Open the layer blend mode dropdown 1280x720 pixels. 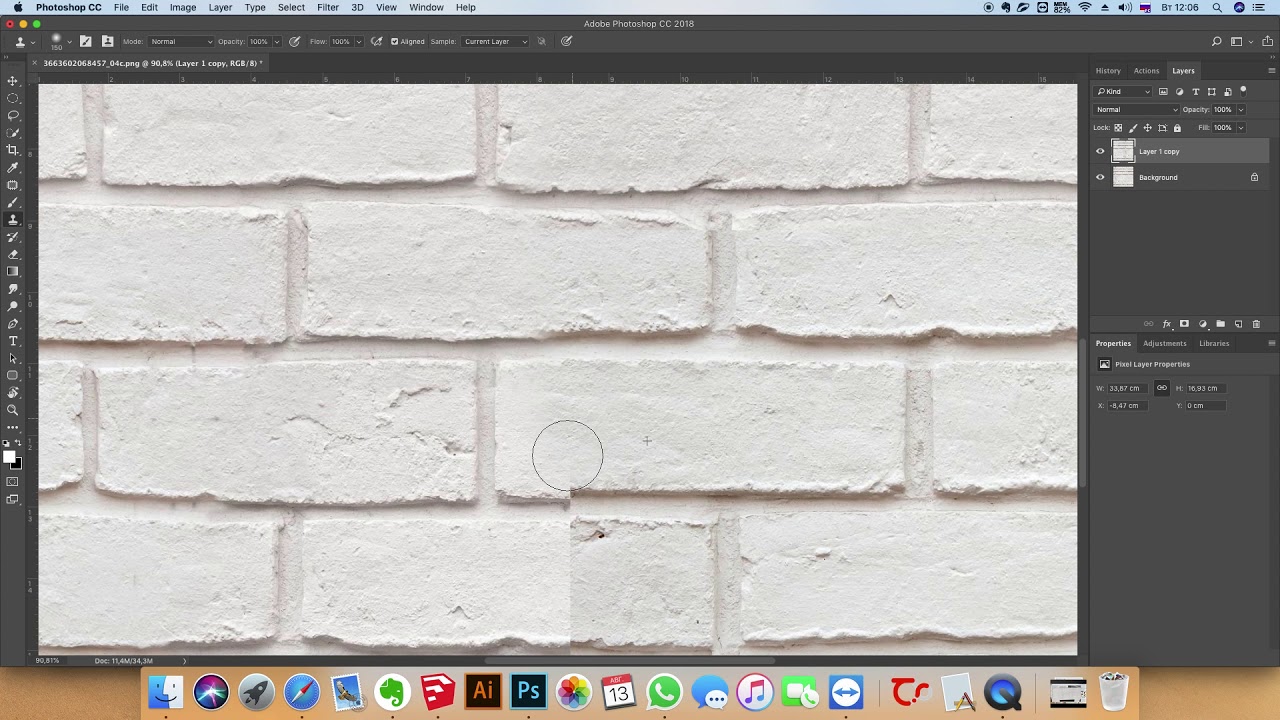(x=1137, y=109)
